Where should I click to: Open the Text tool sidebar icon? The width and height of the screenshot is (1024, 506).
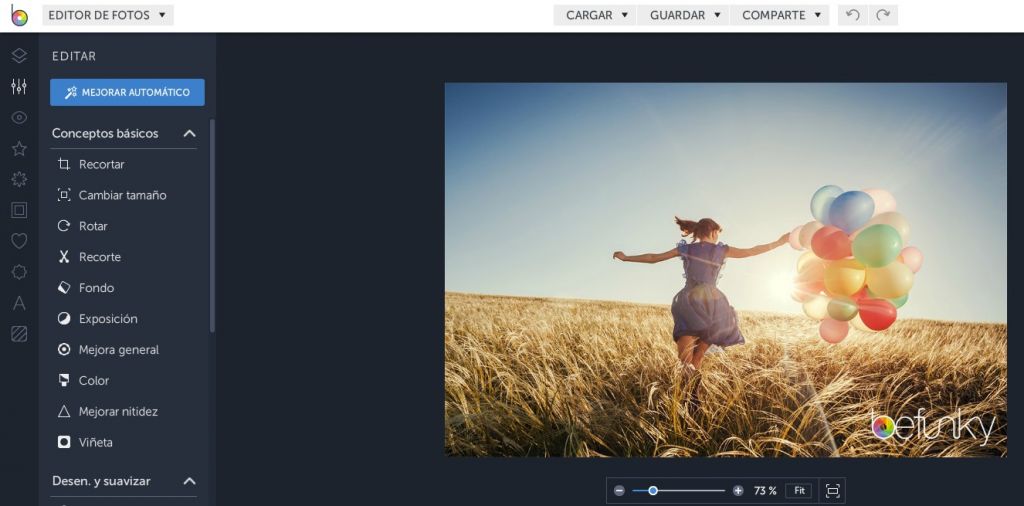click(x=19, y=303)
